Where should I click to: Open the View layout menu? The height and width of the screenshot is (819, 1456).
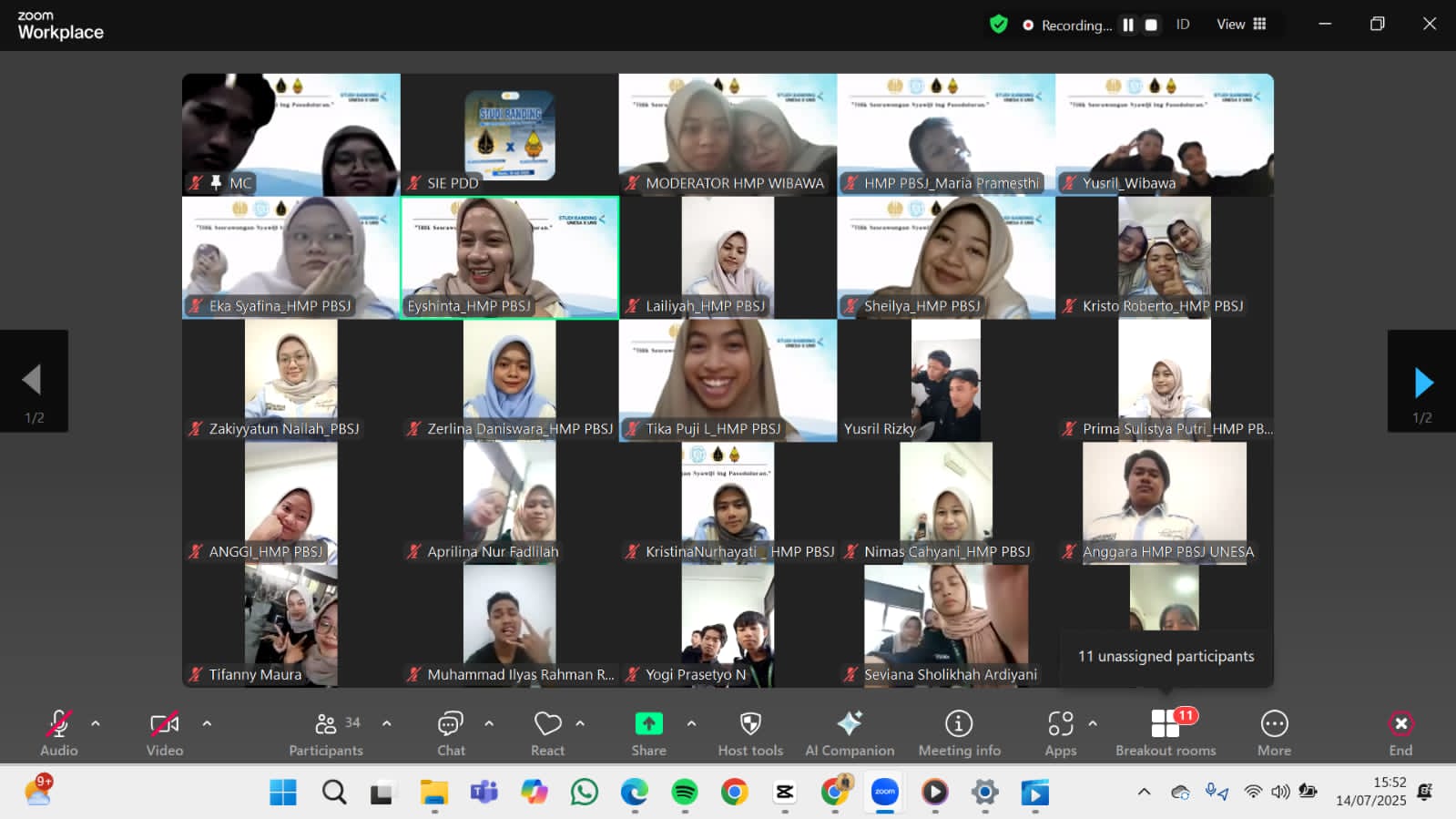click(x=1241, y=25)
